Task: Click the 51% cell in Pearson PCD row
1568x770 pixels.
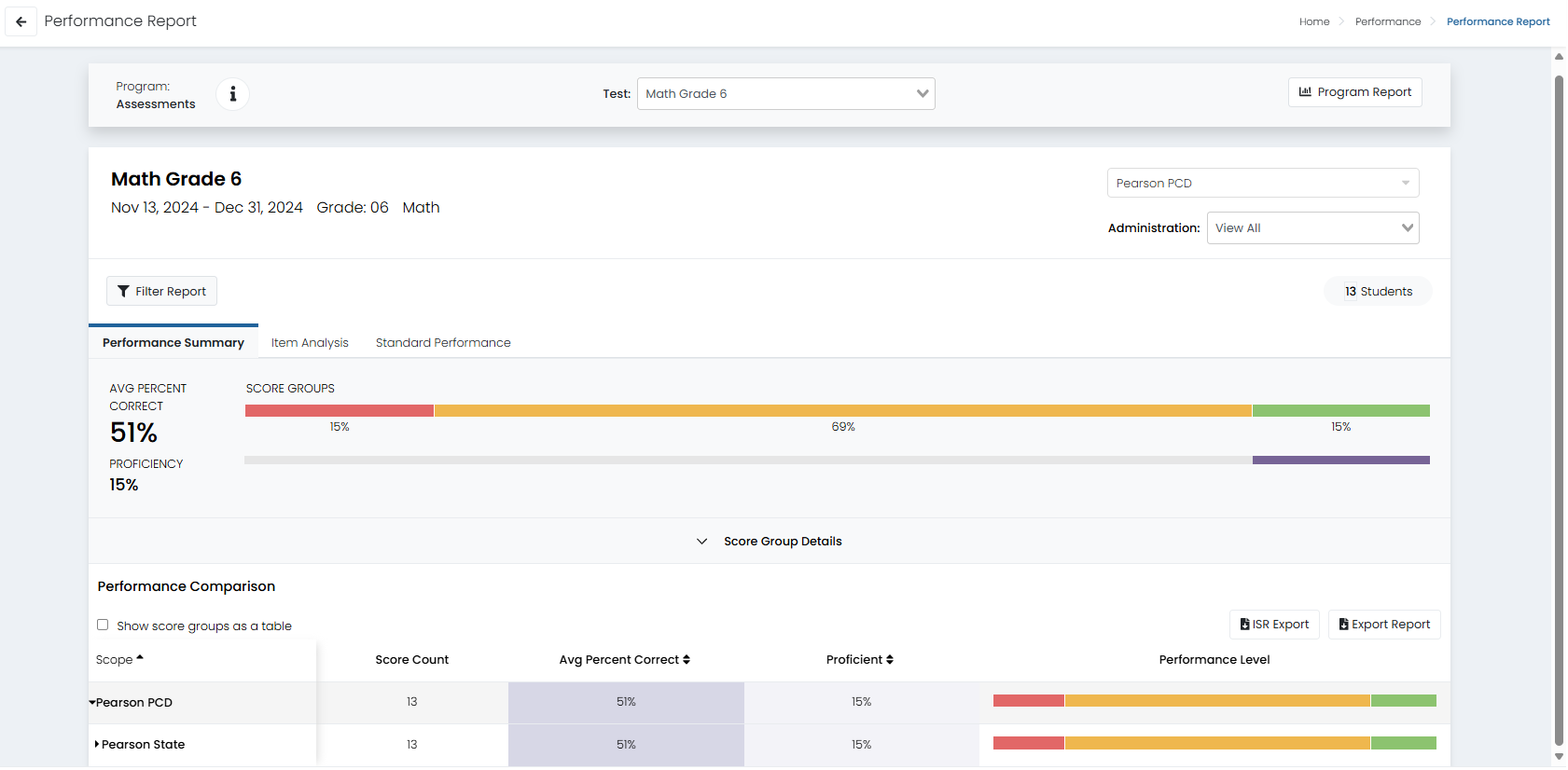Action: 626,702
